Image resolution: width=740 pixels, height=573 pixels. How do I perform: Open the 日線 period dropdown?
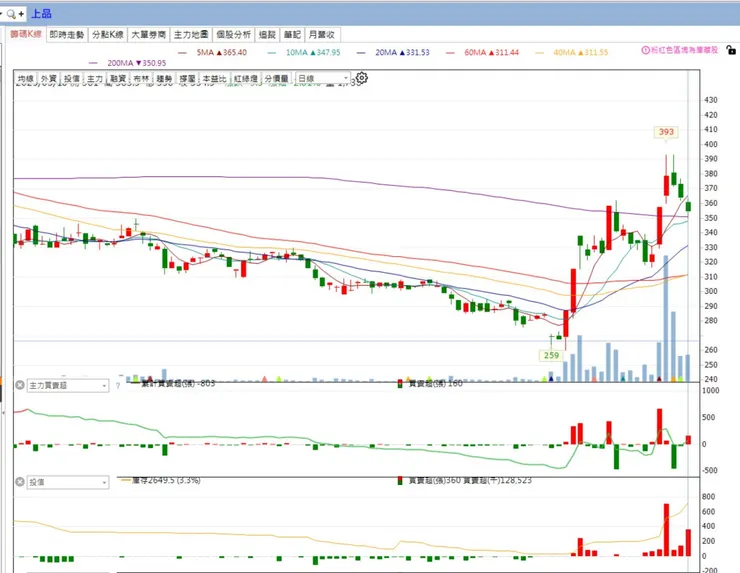tap(323, 78)
